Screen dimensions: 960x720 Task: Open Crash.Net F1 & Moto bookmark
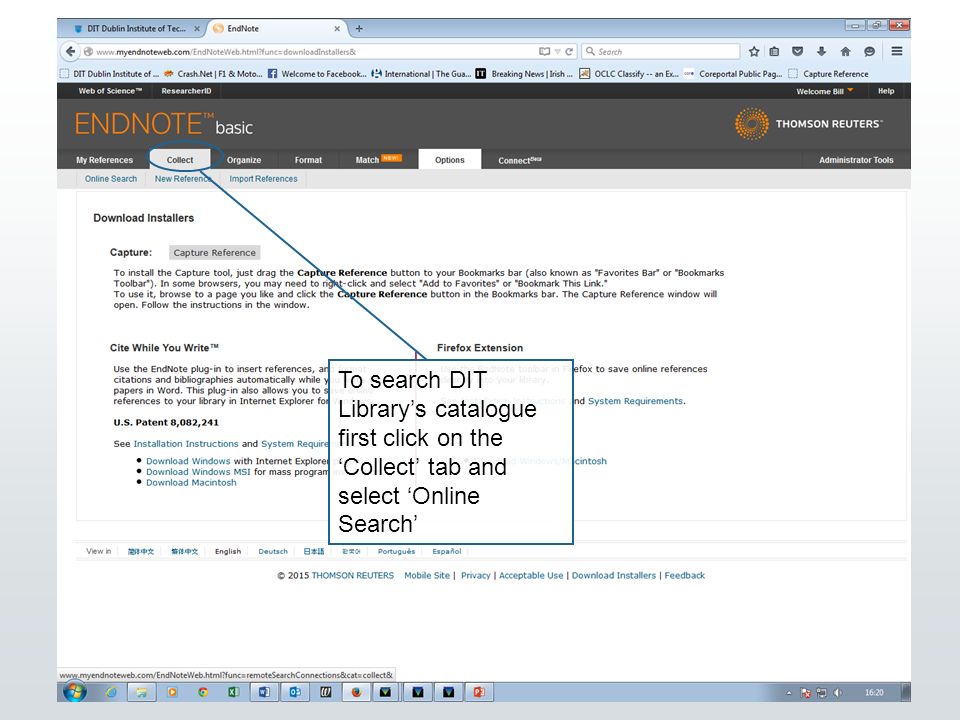point(213,73)
